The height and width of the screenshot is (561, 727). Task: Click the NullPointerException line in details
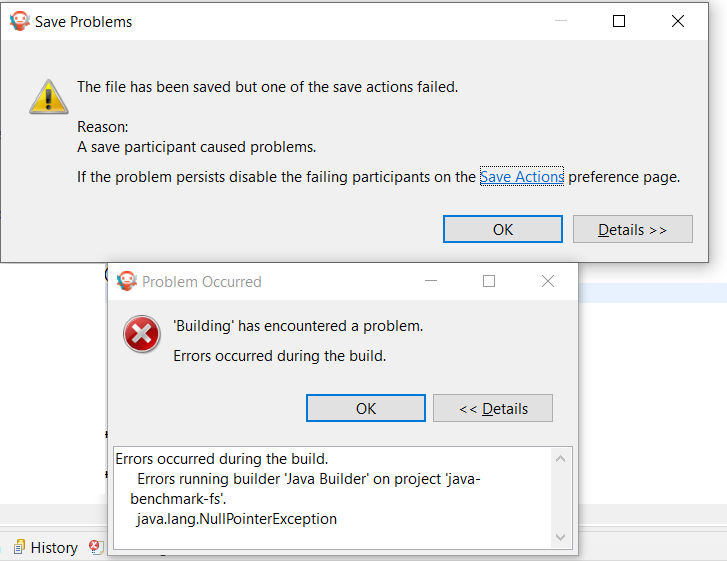pyautogui.click(x=237, y=519)
